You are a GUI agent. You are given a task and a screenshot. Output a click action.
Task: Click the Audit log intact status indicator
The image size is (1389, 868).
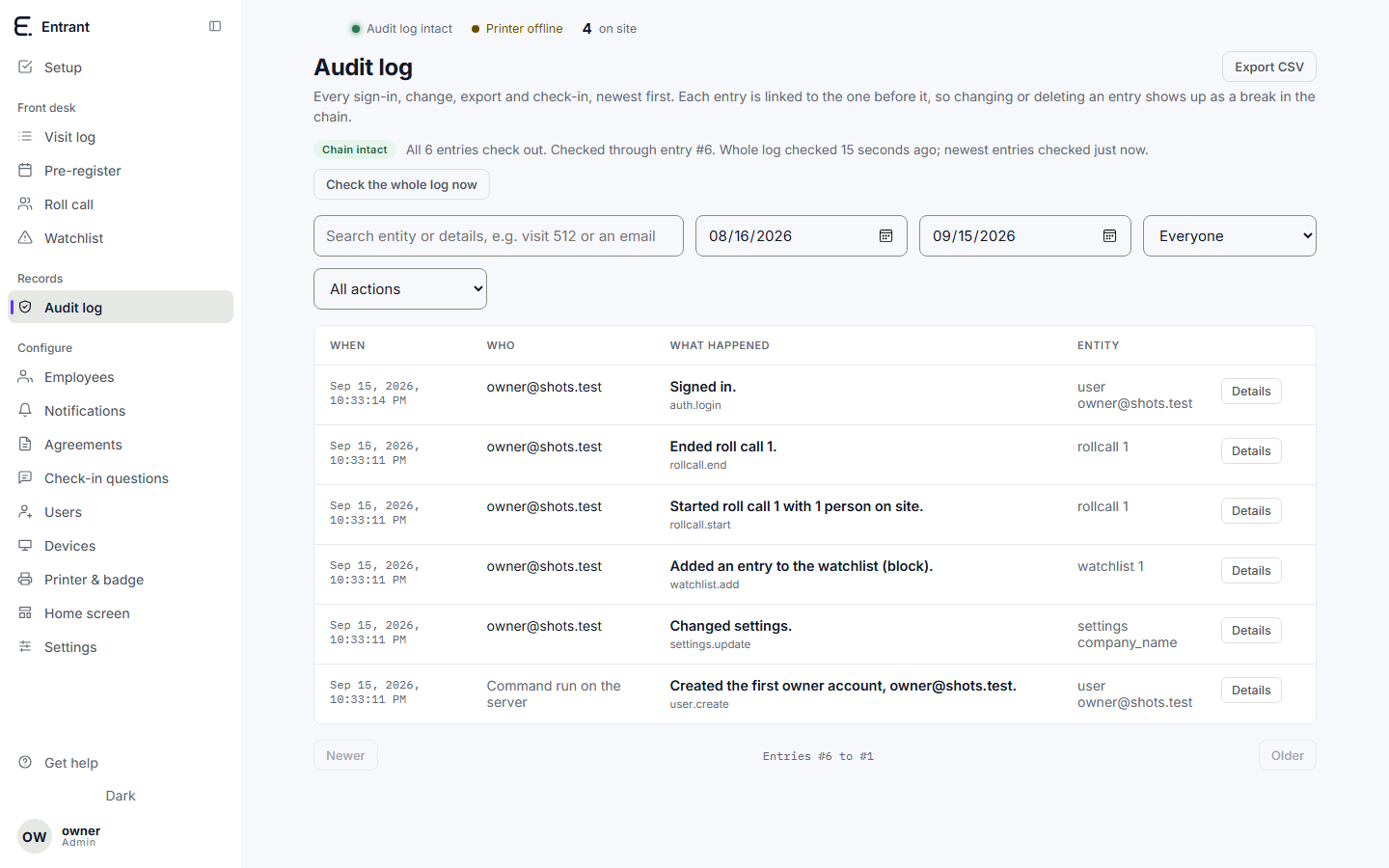point(401,29)
